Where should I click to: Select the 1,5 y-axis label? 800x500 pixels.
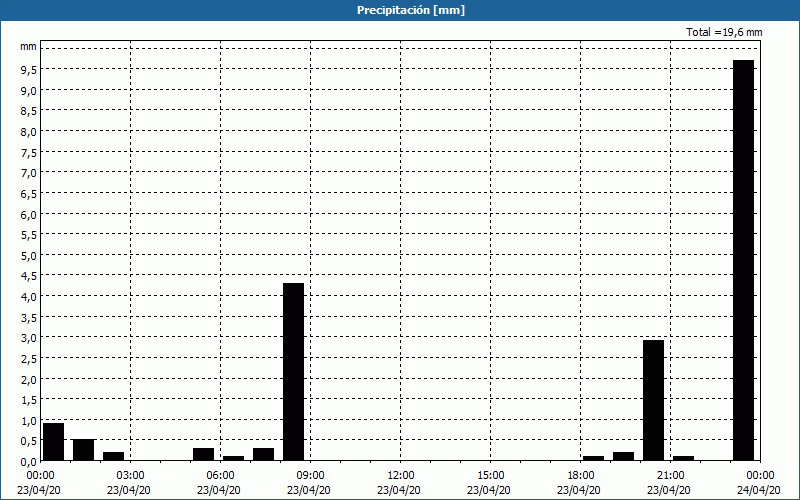coord(29,401)
